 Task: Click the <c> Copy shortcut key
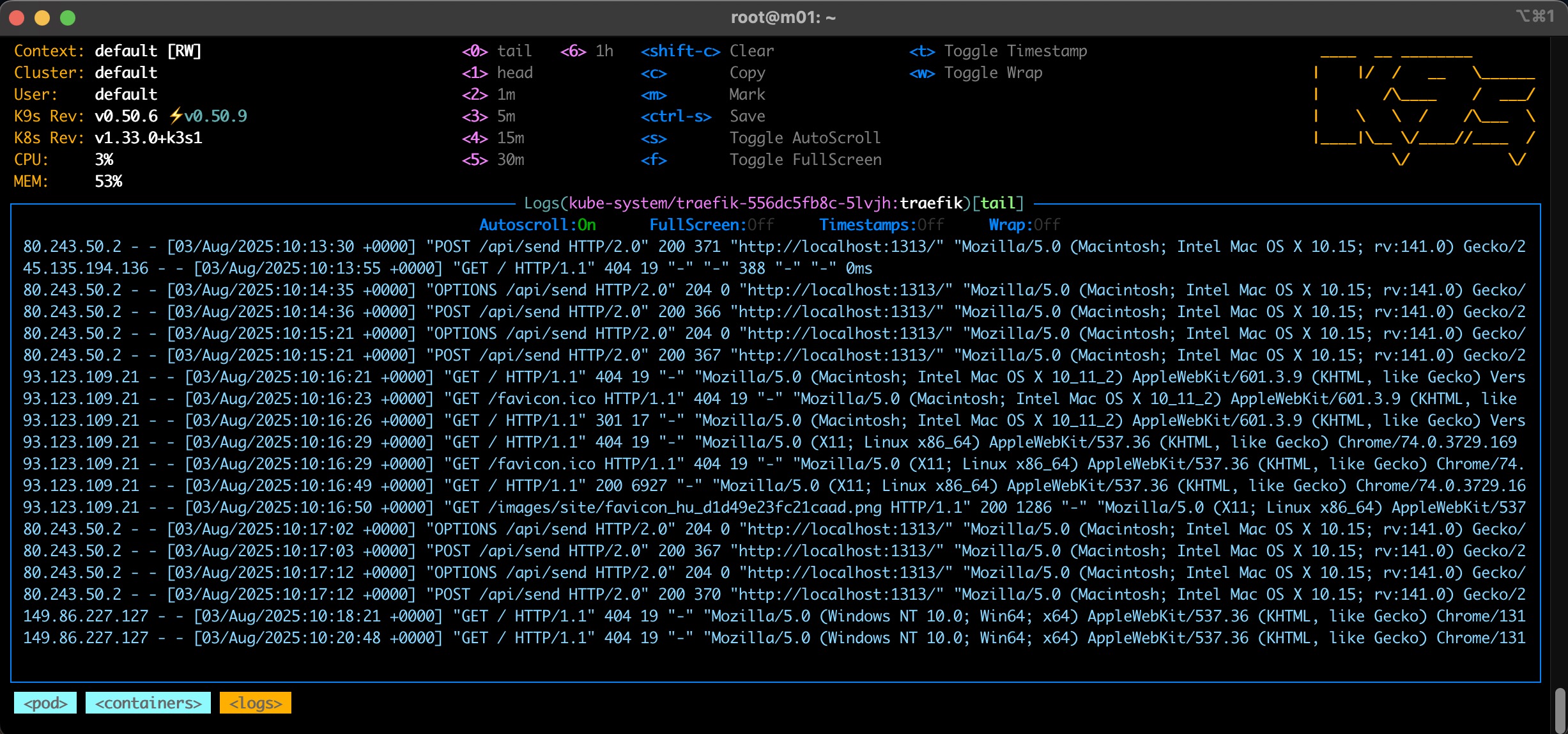click(x=654, y=73)
